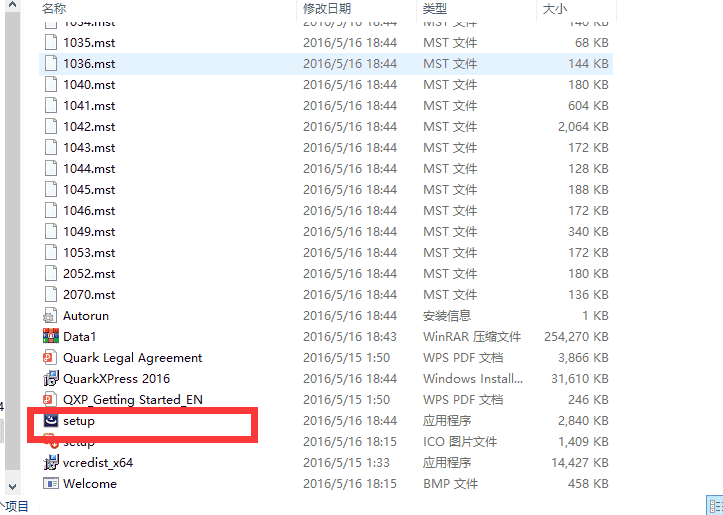Click the Quark Legal Agreement PDF icon
The width and height of the screenshot is (723, 515).
click(50, 357)
